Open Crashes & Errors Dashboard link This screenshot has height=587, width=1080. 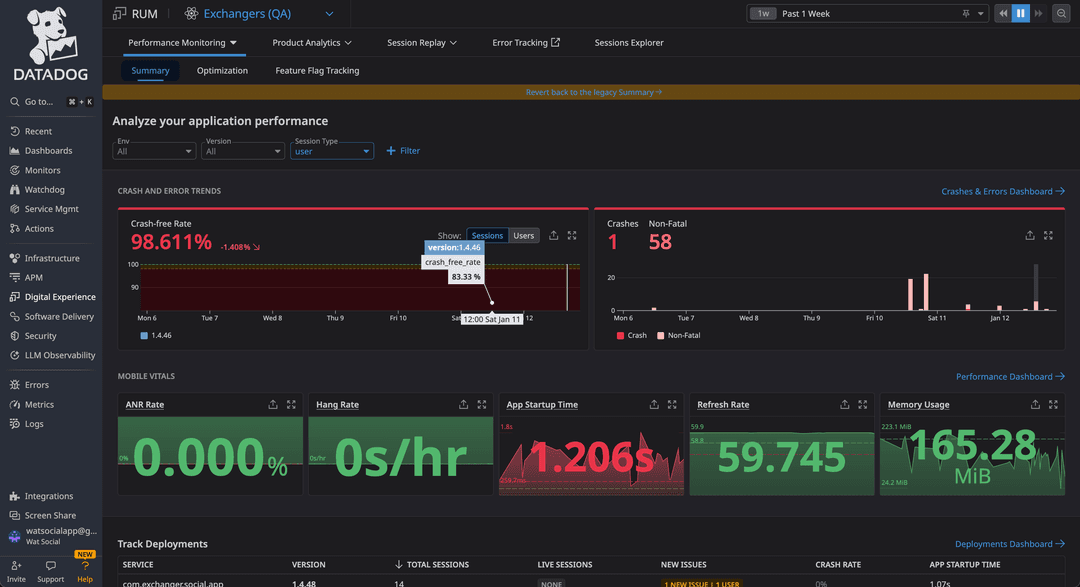tap(1003, 191)
